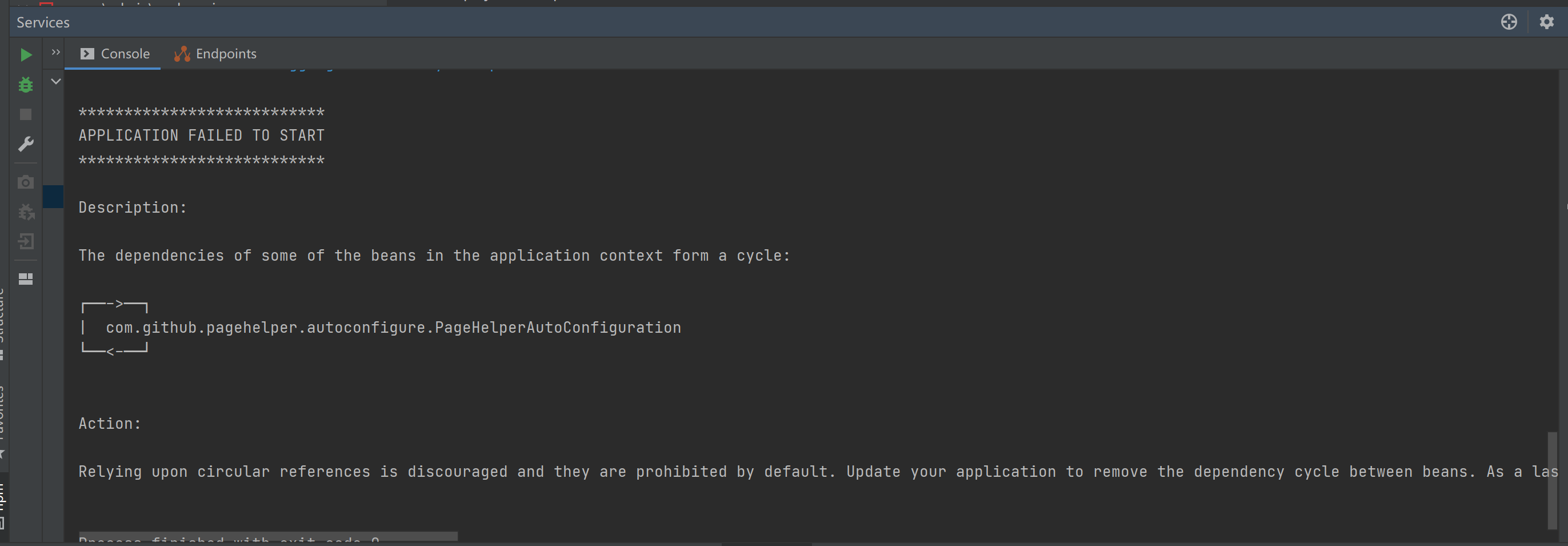Click the 'Action:' line in console
The image size is (1568, 546).
pyautogui.click(x=110, y=424)
